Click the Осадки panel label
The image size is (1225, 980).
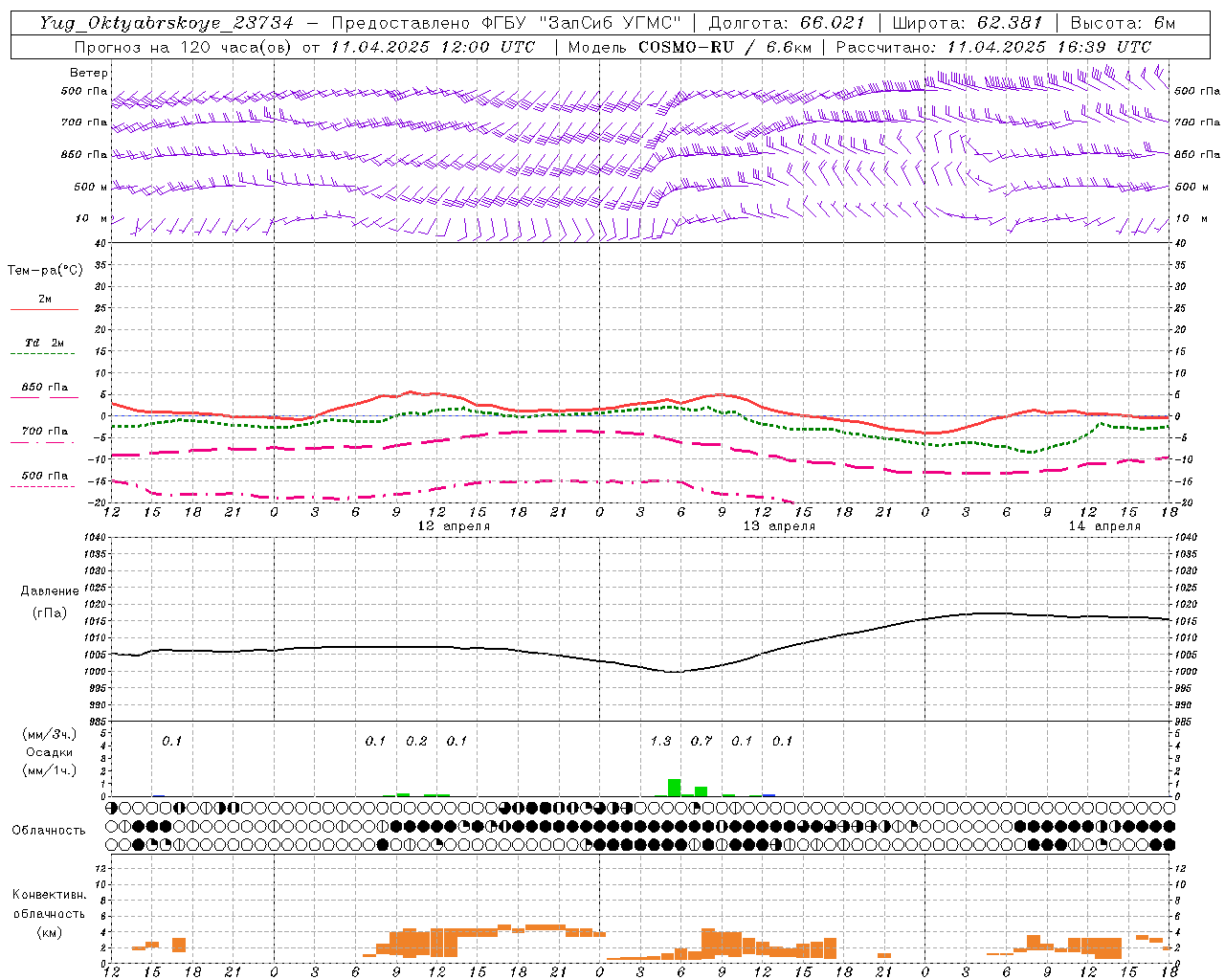coord(50,752)
